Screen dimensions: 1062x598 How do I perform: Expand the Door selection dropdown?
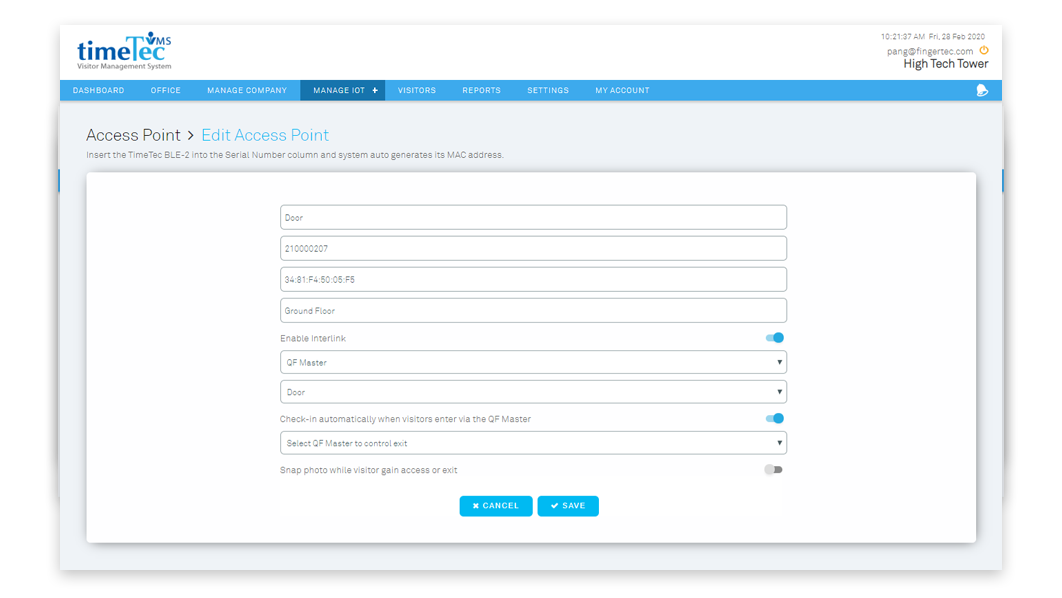(x=533, y=393)
